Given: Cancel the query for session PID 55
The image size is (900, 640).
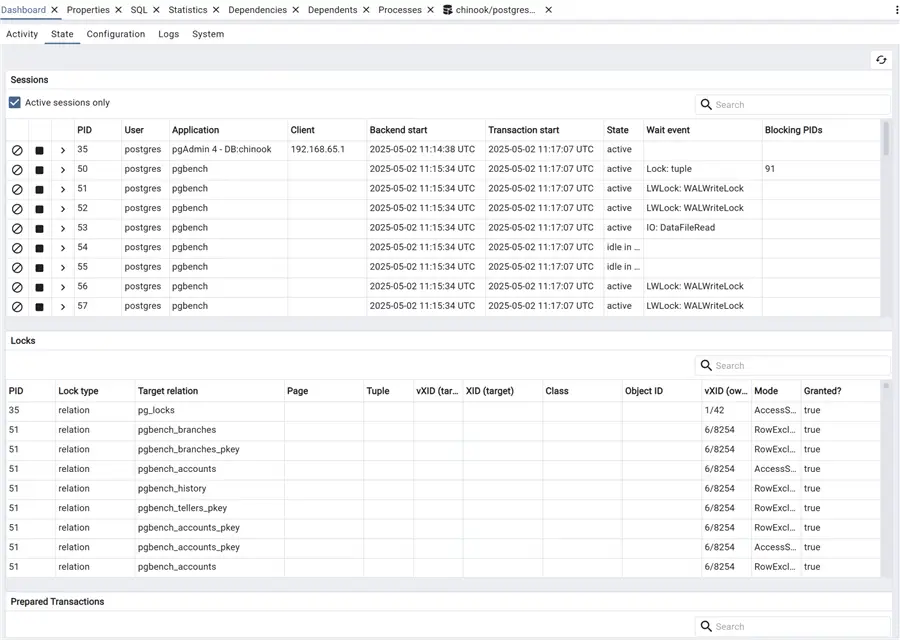Looking at the screenshot, I should pyautogui.click(x=16, y=267).
